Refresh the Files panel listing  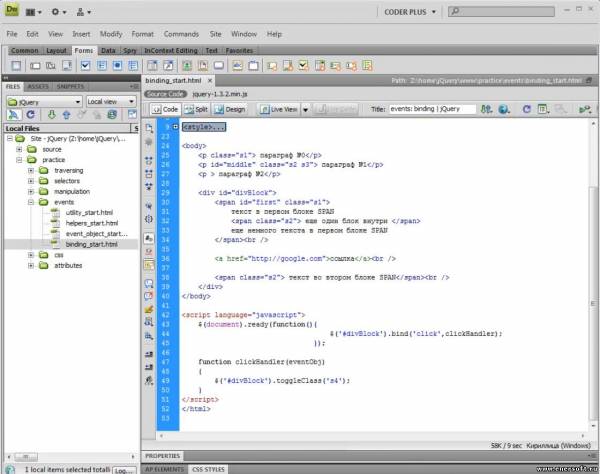point(31,114)
